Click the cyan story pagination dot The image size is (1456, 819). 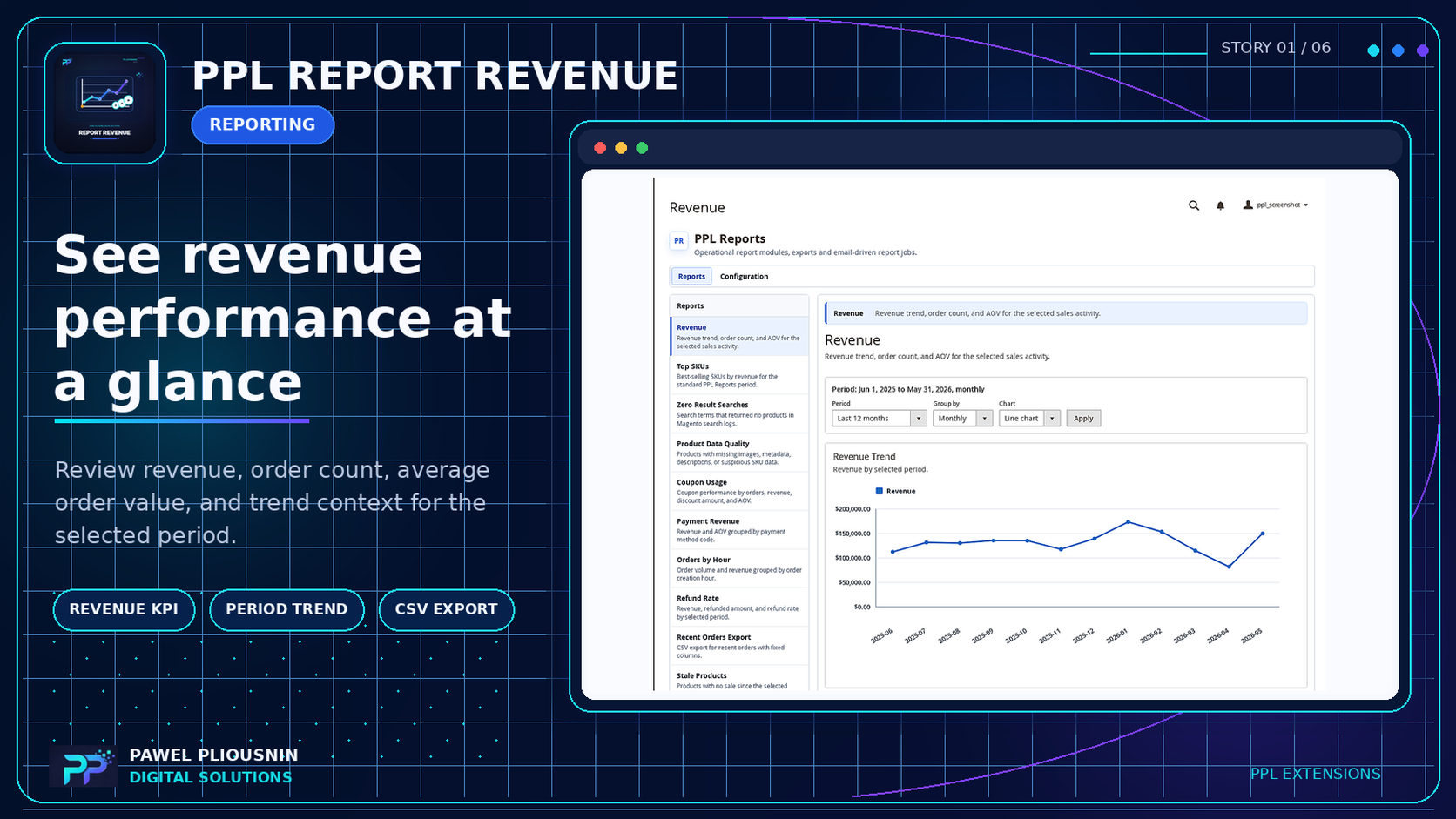coord(1373,50)
